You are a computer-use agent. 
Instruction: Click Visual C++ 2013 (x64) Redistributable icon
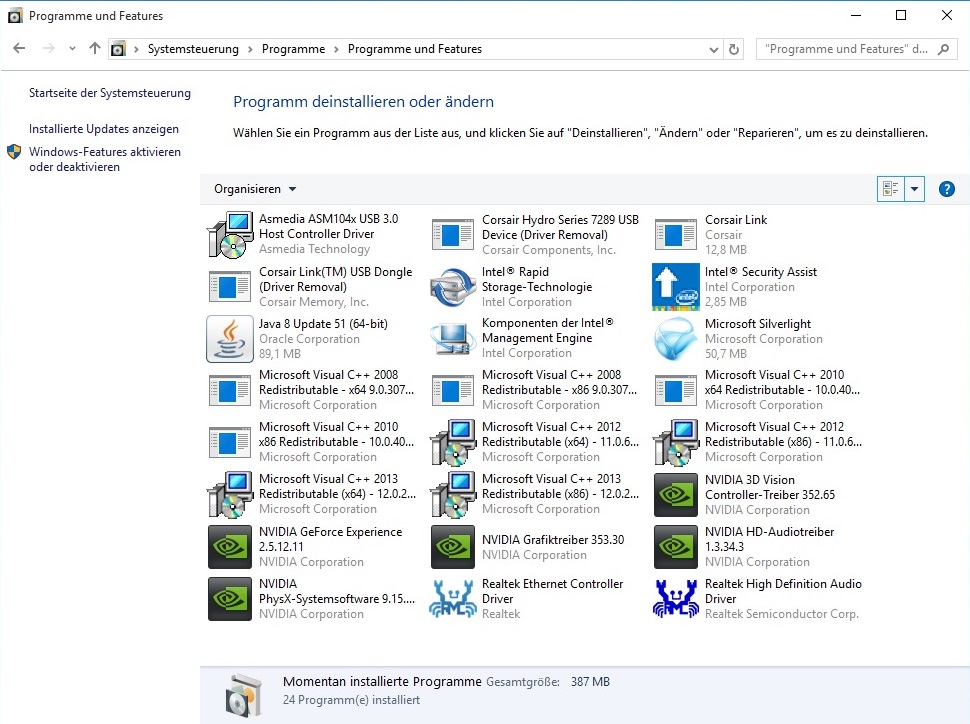pyautogui.click(x=230, y=494)
